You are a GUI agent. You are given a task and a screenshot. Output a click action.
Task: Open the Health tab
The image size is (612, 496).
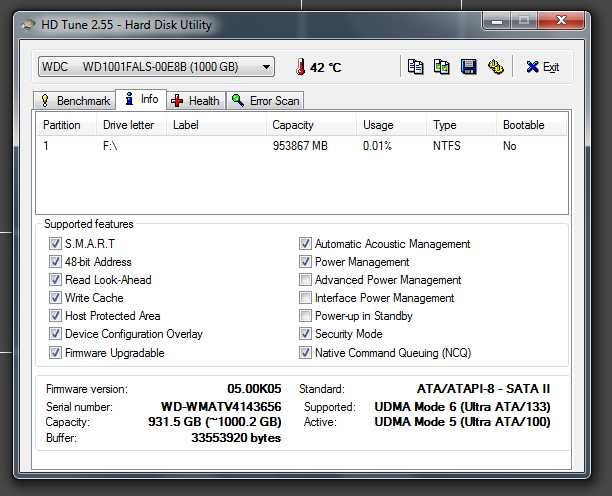coord(196,101)
